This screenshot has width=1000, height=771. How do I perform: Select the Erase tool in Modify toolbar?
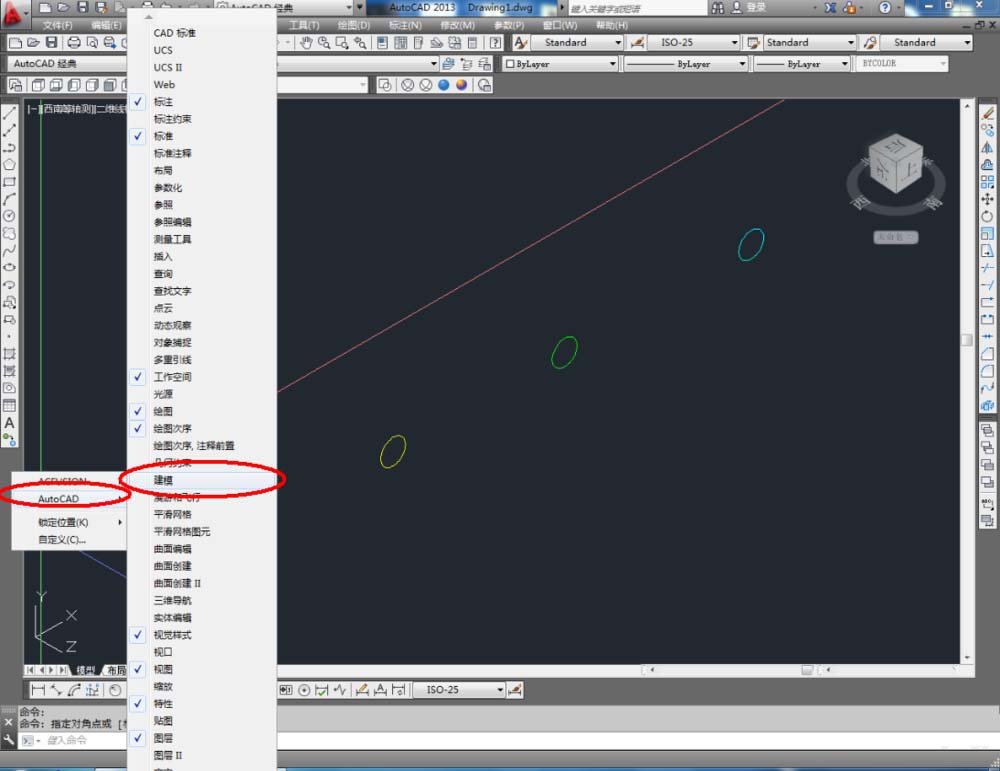click(x=987, y=113)
